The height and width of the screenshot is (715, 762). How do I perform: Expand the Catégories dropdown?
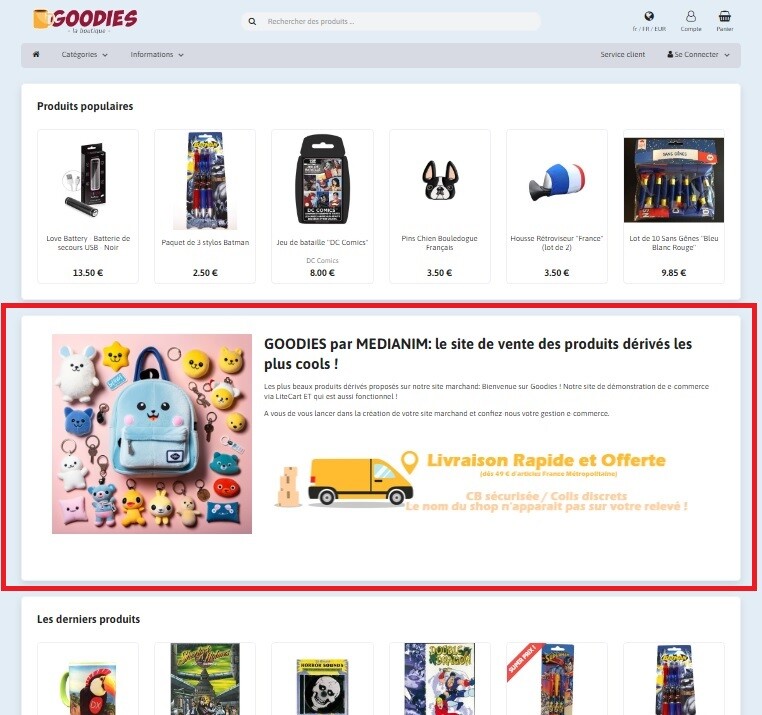(x=85, y=54)
